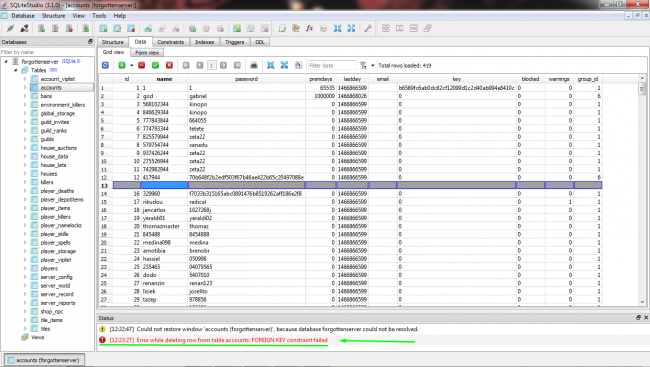650x367 pixels.
Task: Click the Delete table toolbar icon
Action: 131,28
